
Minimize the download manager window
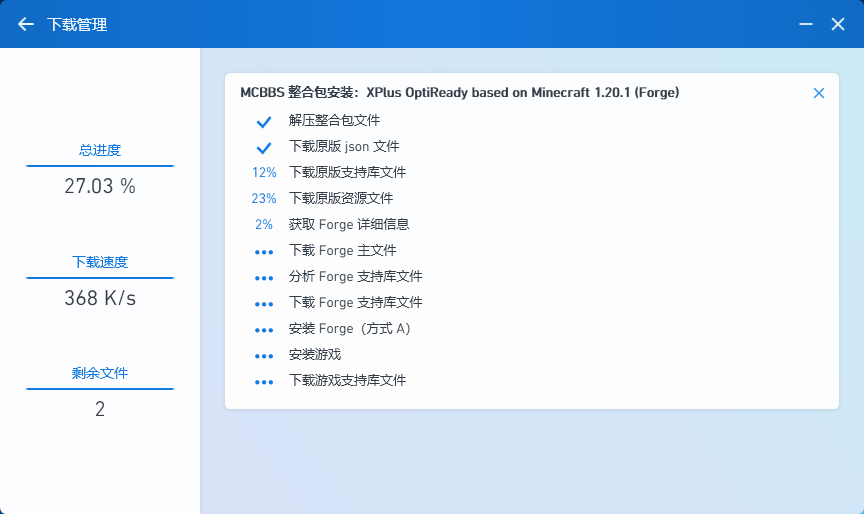click(805, 24)
